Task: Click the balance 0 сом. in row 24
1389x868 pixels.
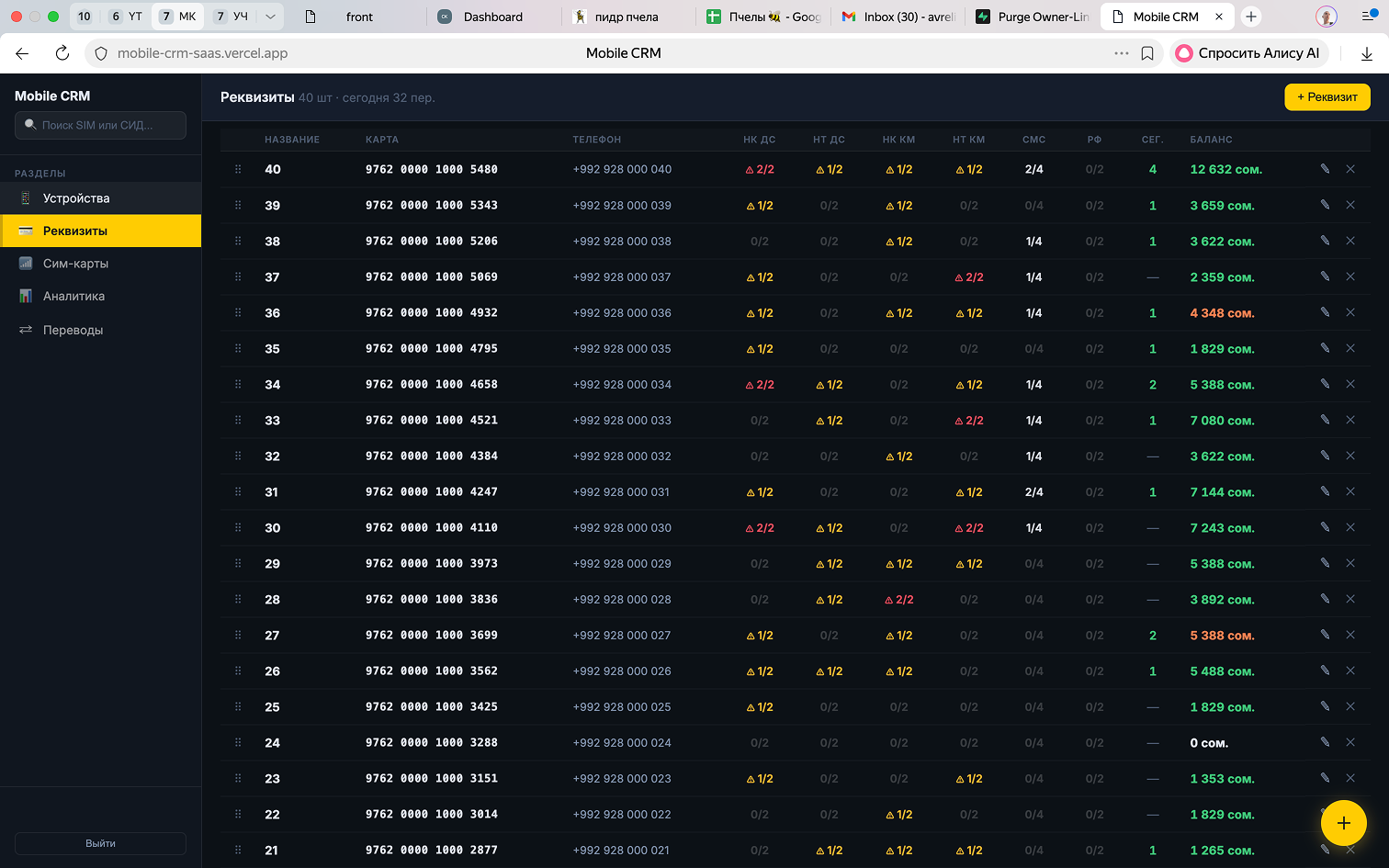Action: 1209,743
